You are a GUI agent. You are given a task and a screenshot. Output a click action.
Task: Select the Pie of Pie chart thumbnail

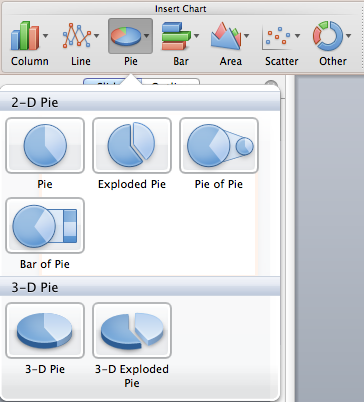(219, 145)
